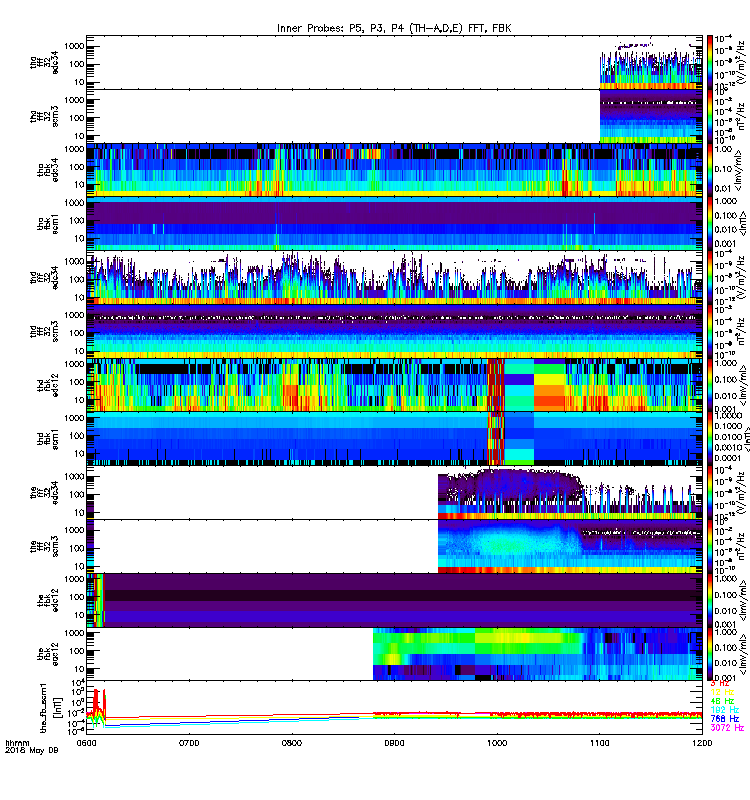Pick the yellow "12 Hz" legend entry

[722, 692]
